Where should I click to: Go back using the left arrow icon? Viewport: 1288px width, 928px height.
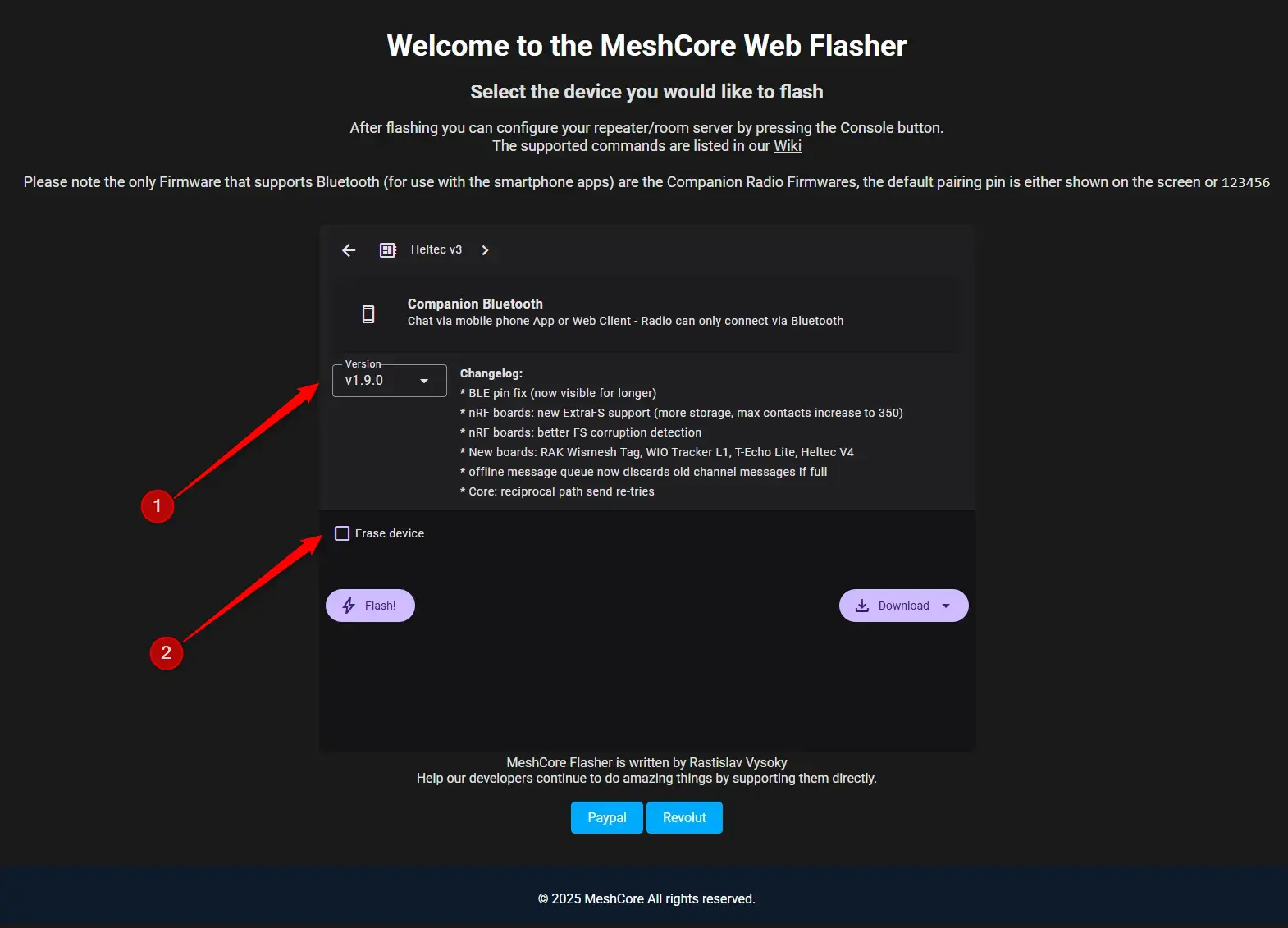[349, 250]
